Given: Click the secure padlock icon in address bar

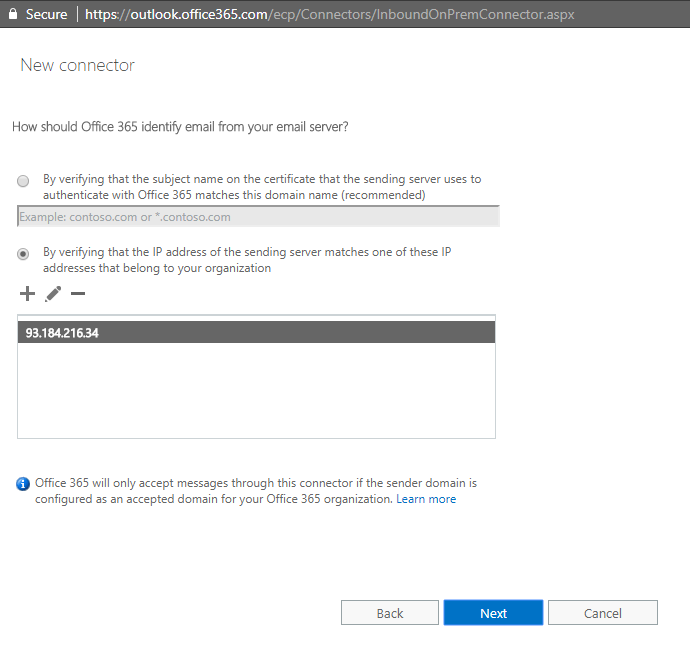Looking at the screenshot, I should coord(13,14).
